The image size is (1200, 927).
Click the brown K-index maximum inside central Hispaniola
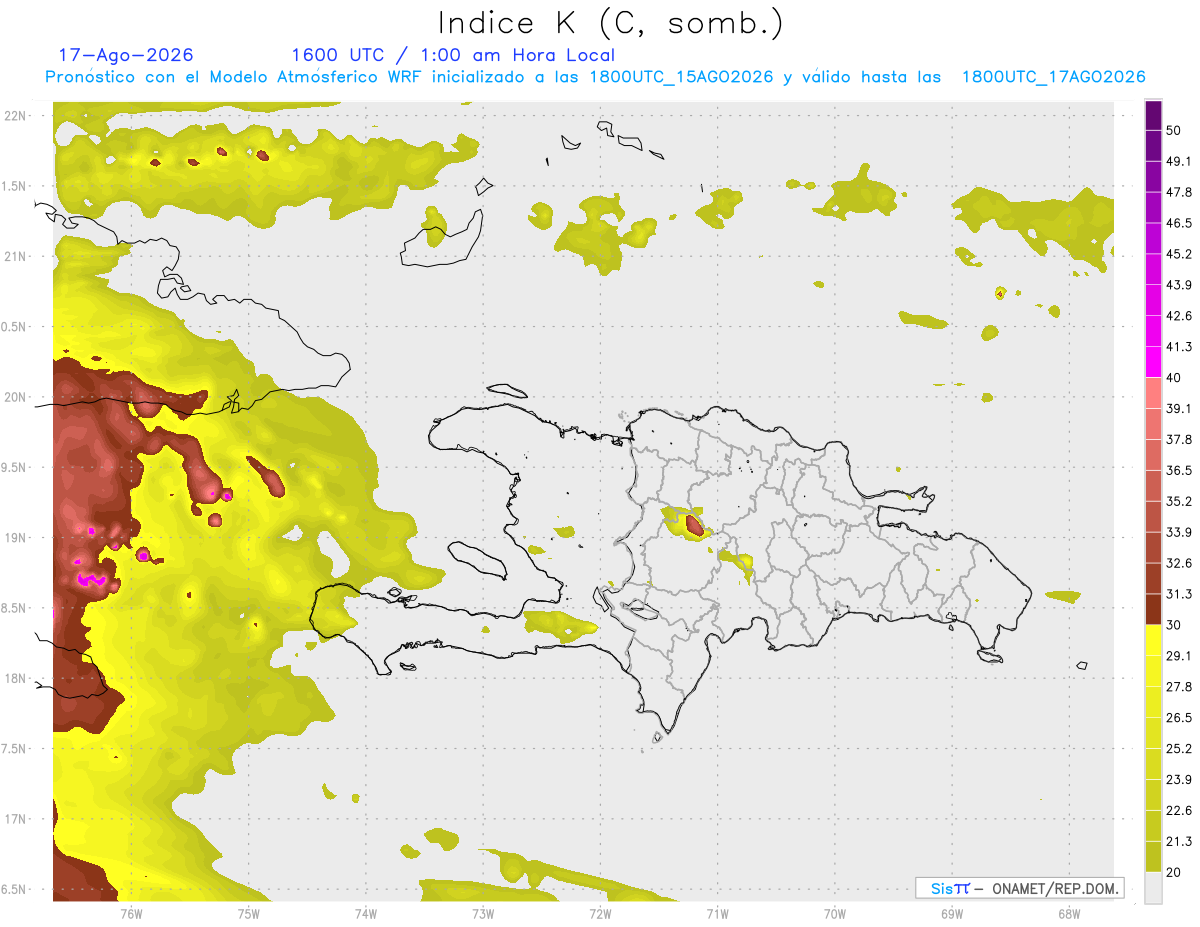pos(694,524)
